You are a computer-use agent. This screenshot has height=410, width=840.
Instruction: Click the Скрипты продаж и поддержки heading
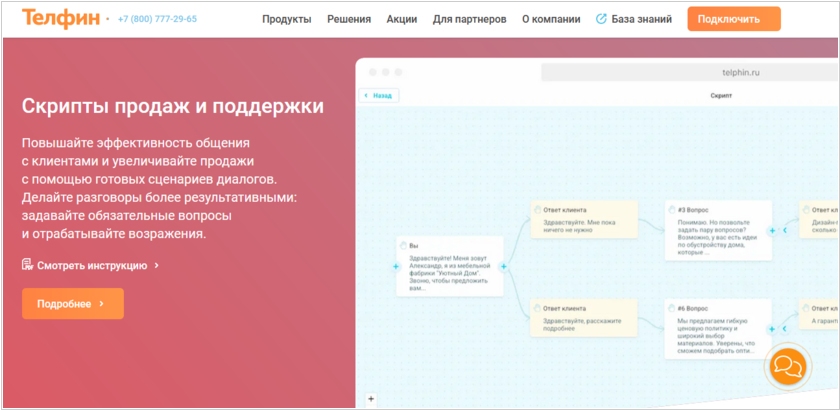click(x=172, y=106)
